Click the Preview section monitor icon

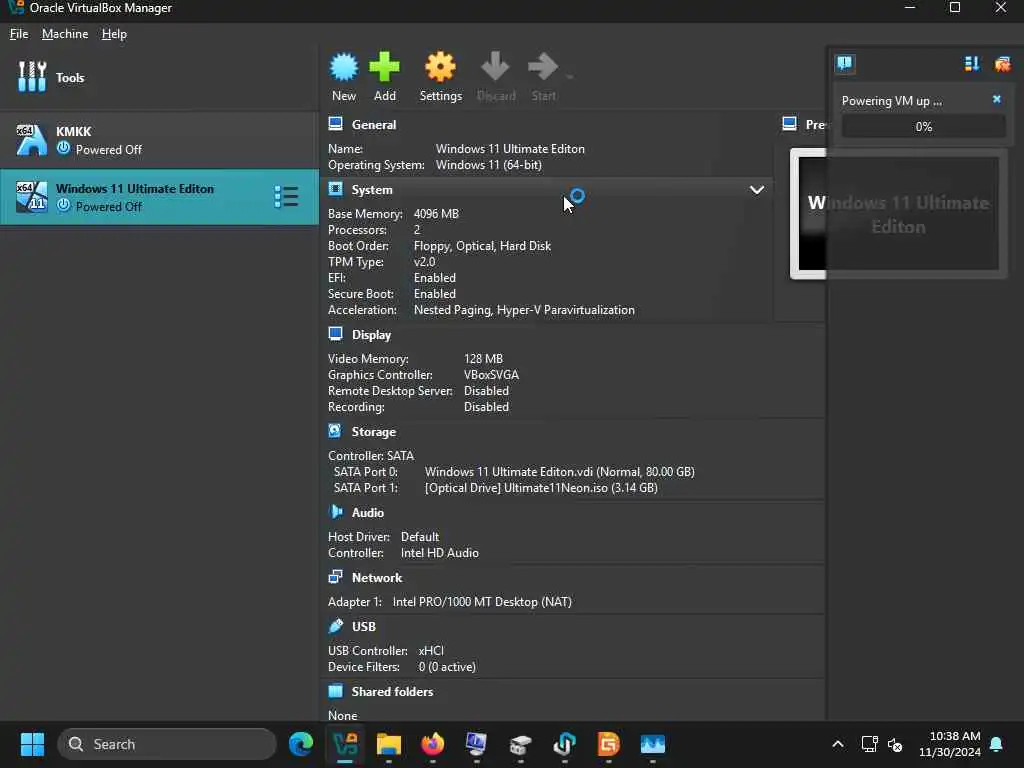790,124
